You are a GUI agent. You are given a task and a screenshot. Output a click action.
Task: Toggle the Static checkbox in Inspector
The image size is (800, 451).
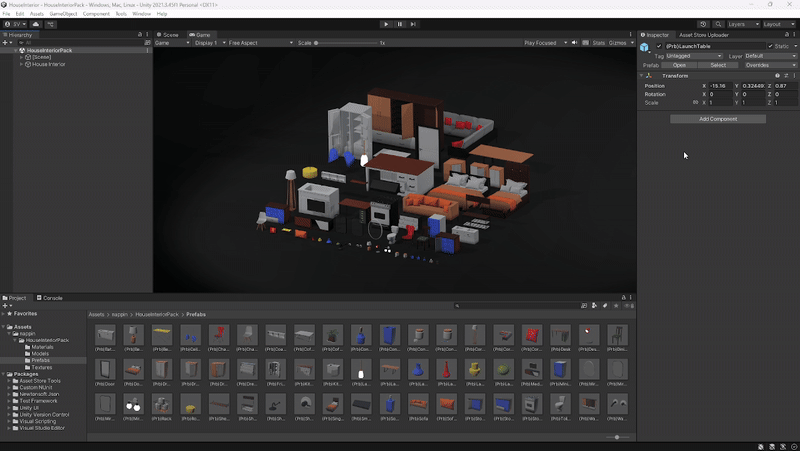770,46
